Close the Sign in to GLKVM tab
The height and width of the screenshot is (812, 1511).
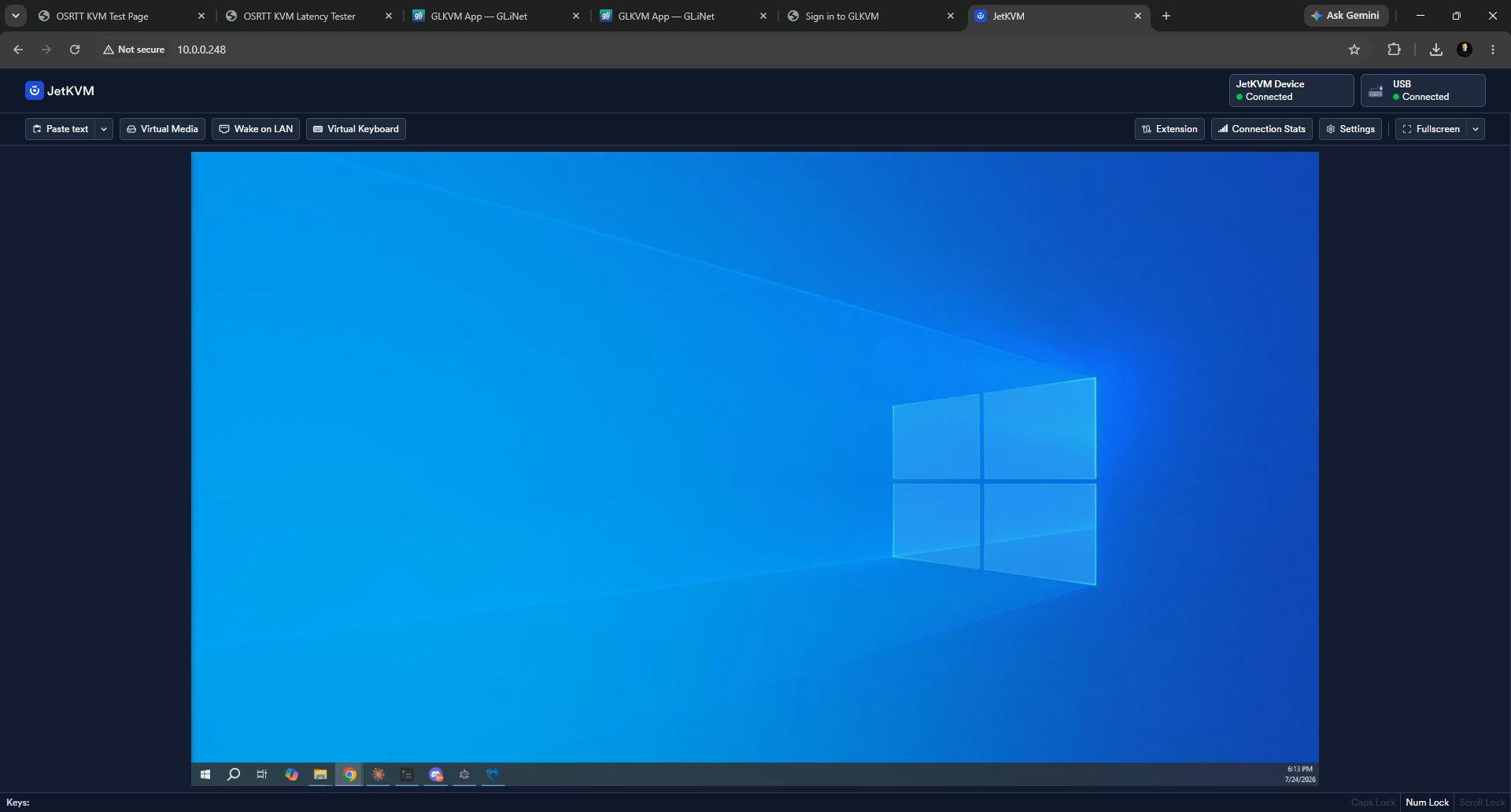point(951,16)
